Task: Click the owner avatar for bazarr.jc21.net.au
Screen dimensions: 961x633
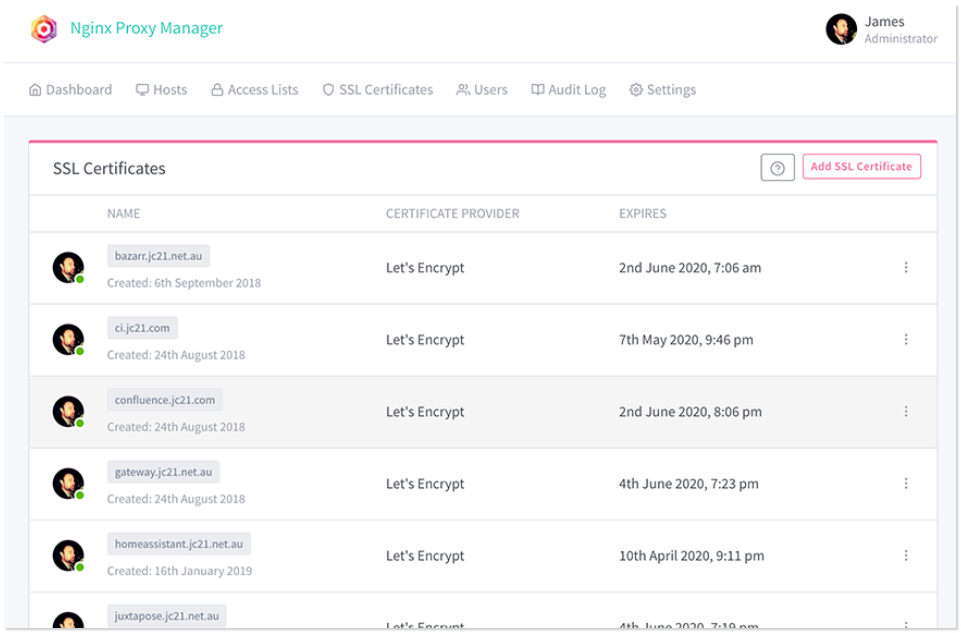Action: [68, 268]
